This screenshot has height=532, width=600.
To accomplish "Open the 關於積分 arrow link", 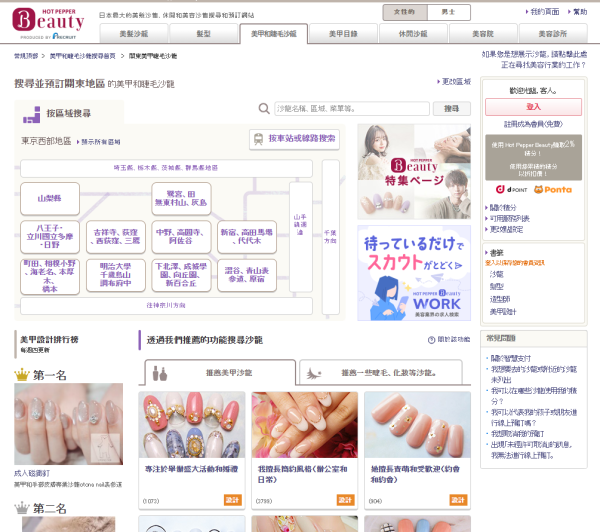I will pyautogui.click(x=501, y=207).
